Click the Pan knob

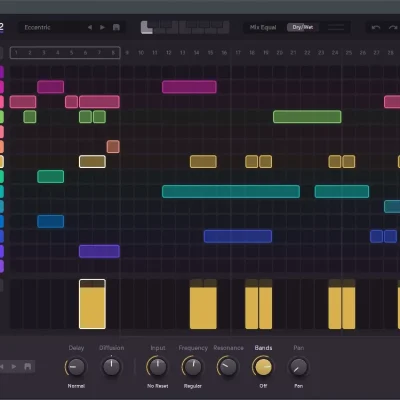(298, 367)
